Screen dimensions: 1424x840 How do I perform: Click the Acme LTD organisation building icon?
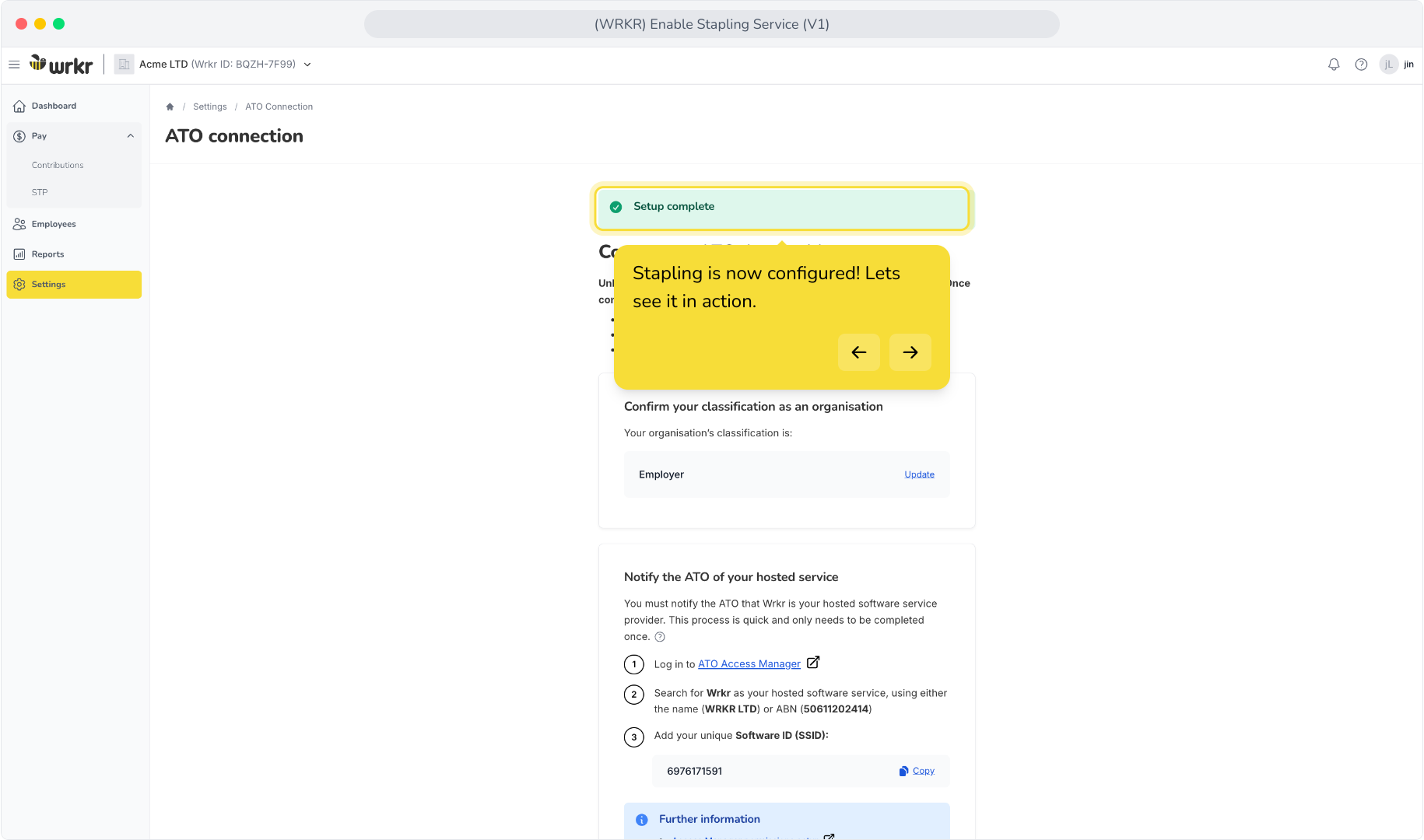[124, 65]
